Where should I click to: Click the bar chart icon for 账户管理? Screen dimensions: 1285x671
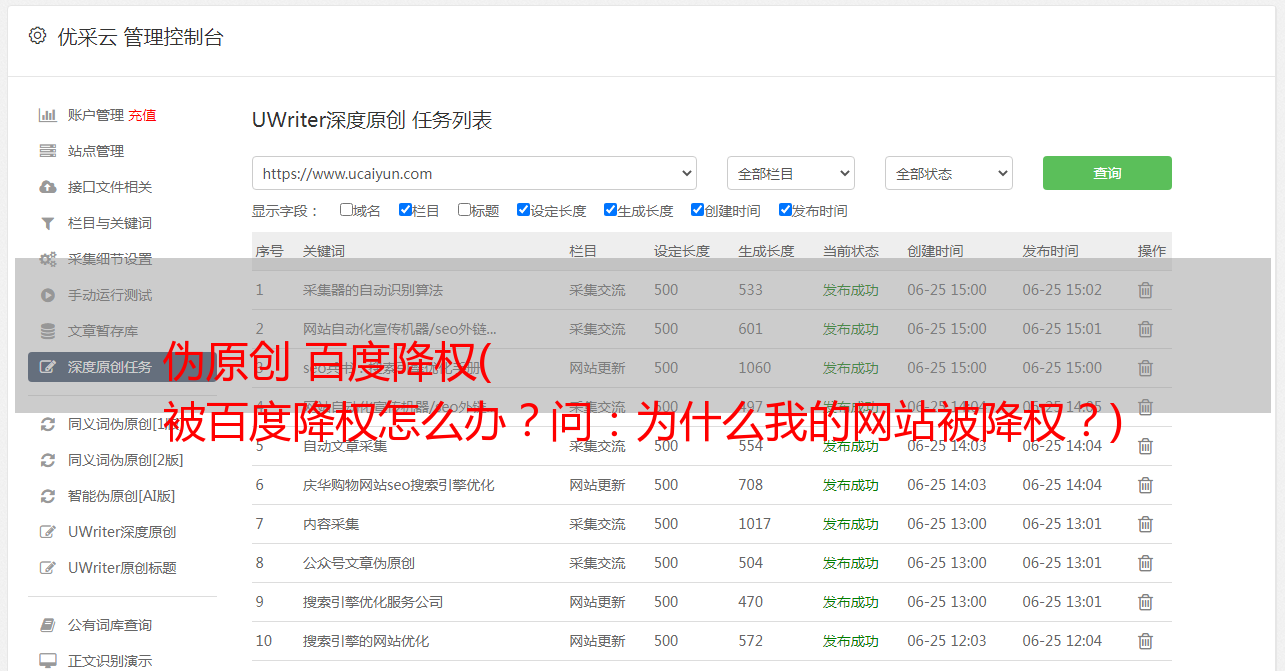(47, 115)
